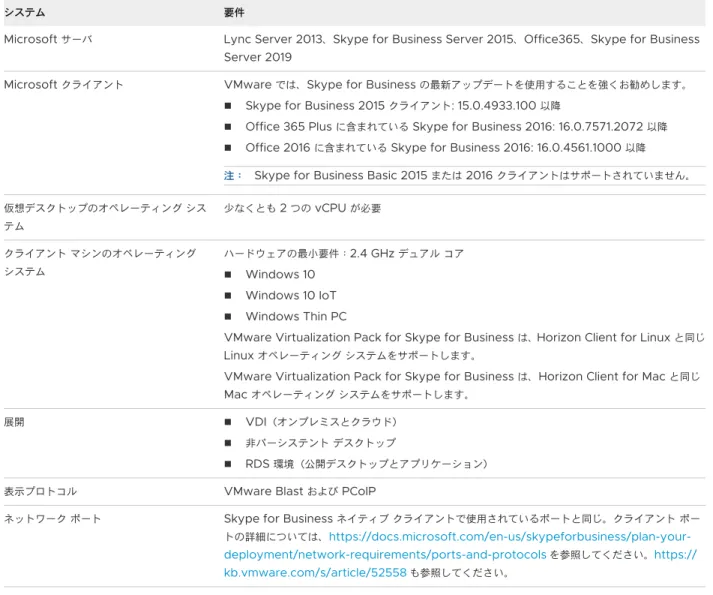713x595 pixels.
Task: Click the ハードウェアの最小要件 2.4 GHz text
Action: pyautogui.click(x=344, y=253)
